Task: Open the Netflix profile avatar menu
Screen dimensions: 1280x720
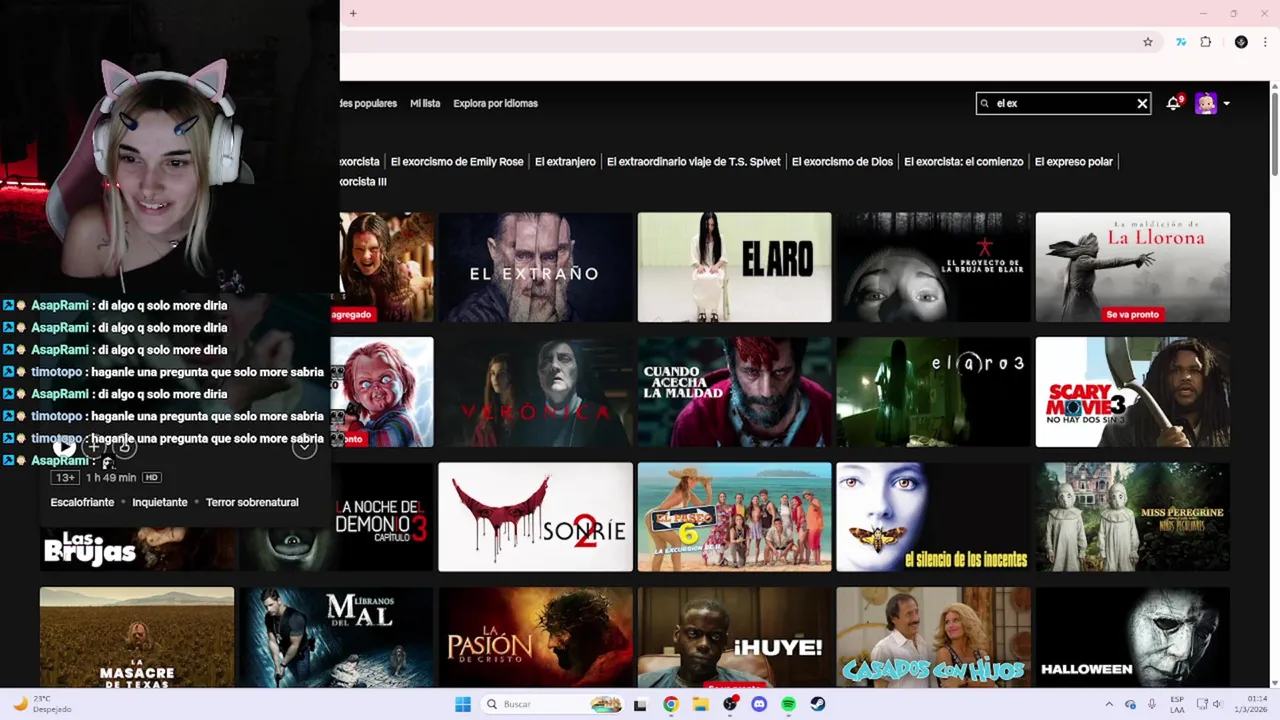Action: point(1206,103)
